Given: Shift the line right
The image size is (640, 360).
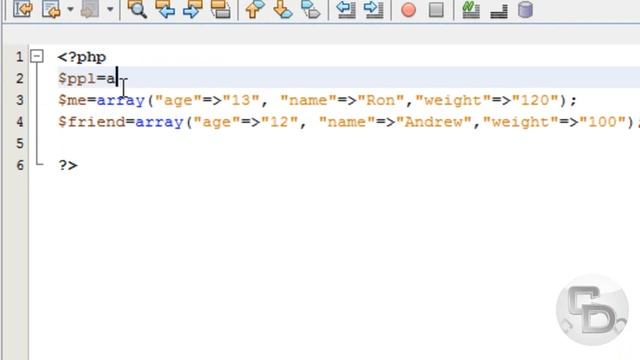Looking at the screenshot, I should point(373,9).
